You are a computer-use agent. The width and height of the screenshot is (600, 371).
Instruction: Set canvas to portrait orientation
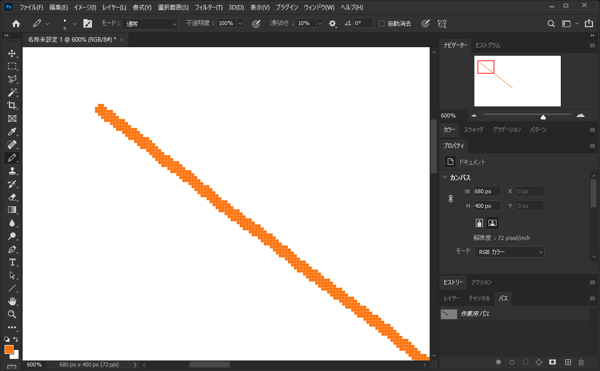click(x=479, y=223)
